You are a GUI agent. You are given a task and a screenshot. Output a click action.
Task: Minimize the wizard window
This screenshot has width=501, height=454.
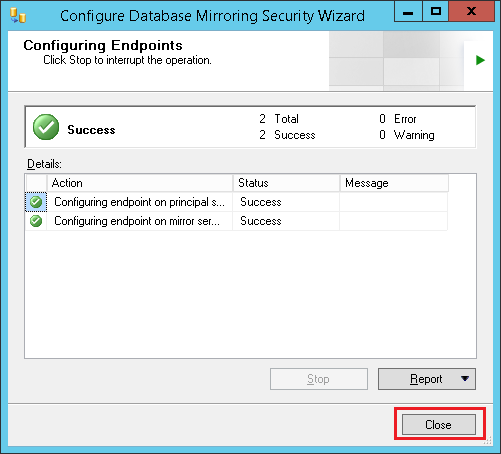coord(408,12)
